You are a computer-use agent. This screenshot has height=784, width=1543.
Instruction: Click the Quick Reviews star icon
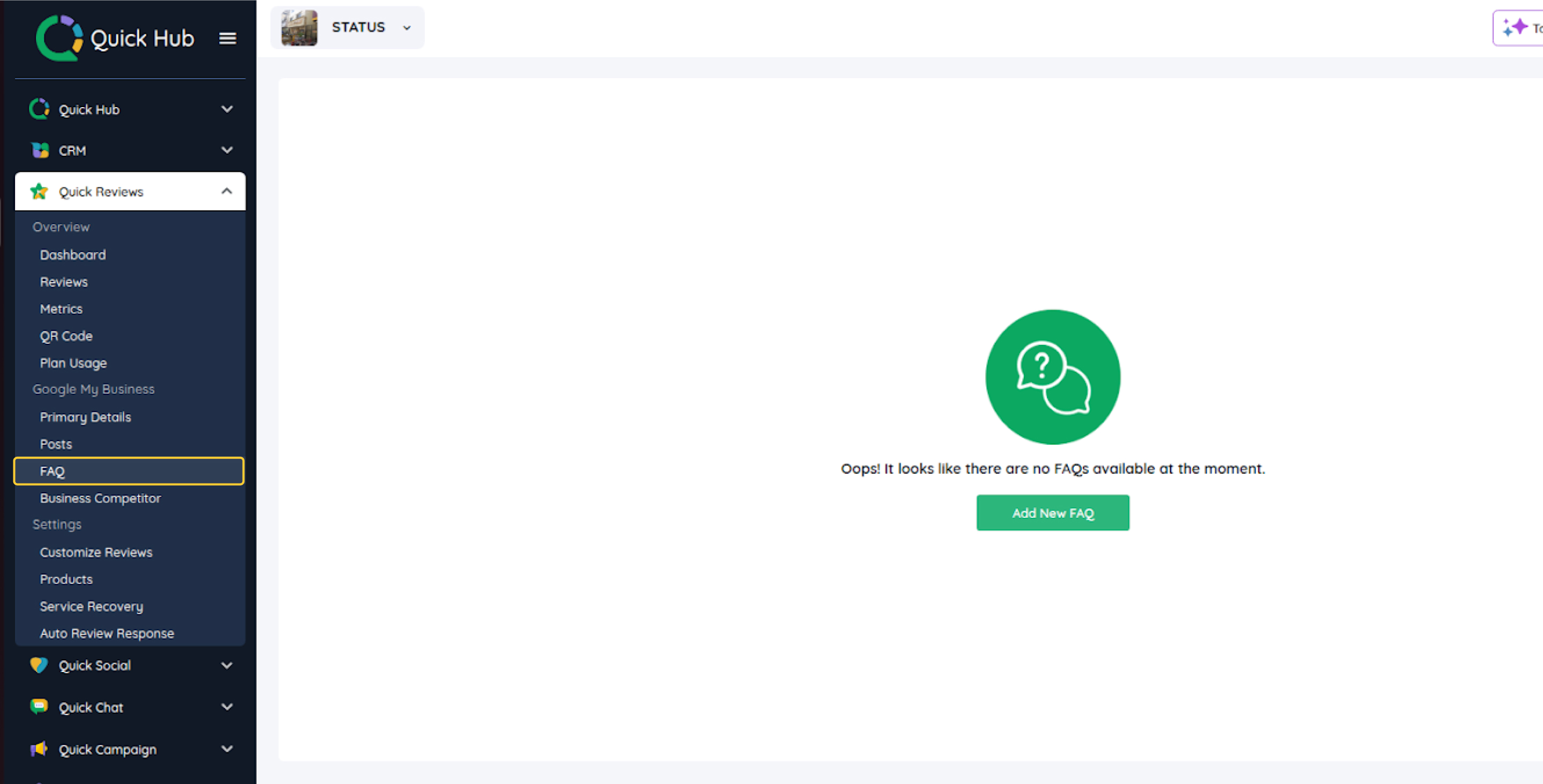coord(39,192)
